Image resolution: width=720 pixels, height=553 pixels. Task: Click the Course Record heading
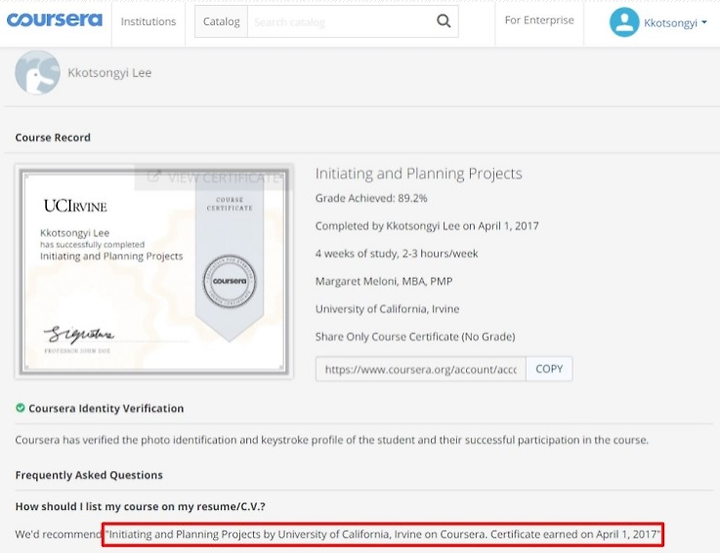(x=53, y=137)
